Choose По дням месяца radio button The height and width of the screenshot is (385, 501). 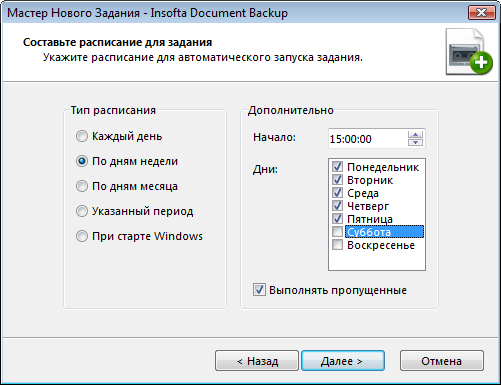click(82, 186)
